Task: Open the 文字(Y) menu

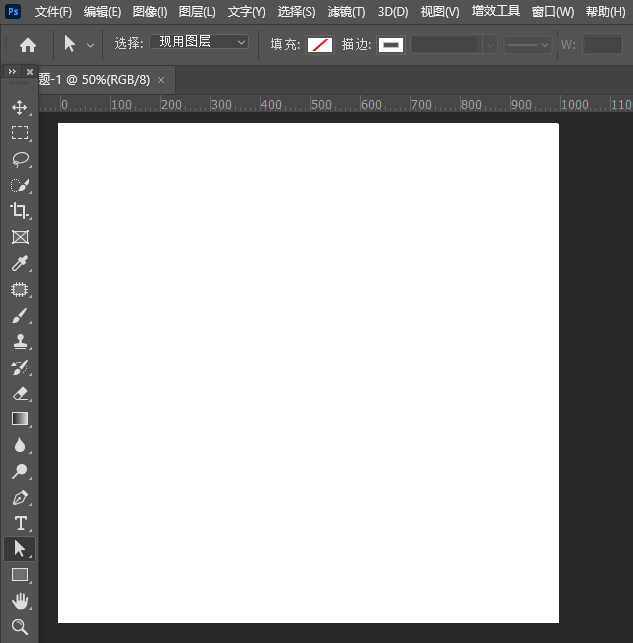Action: (246, 11)
